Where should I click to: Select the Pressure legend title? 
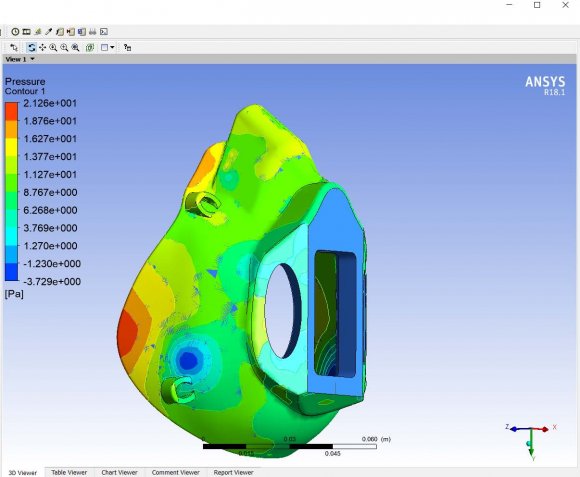[25, 81]
